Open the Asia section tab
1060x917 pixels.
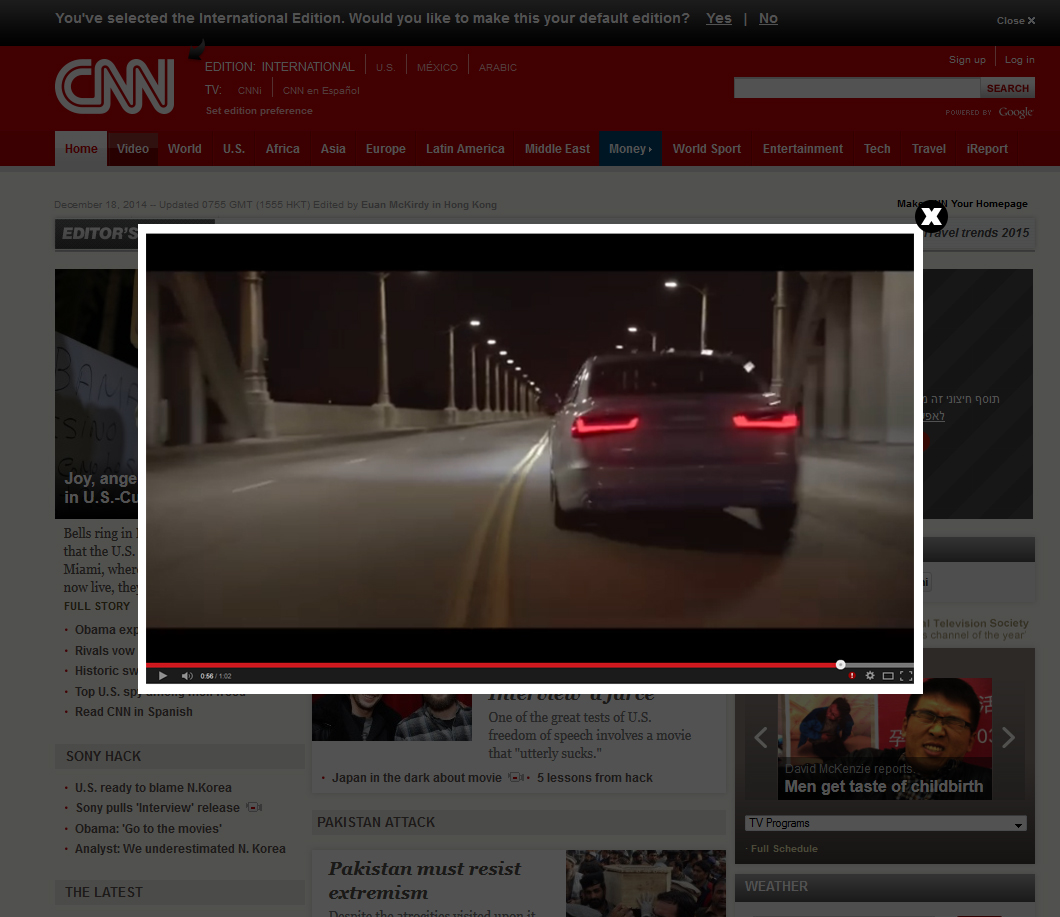(x=333, y=149)
